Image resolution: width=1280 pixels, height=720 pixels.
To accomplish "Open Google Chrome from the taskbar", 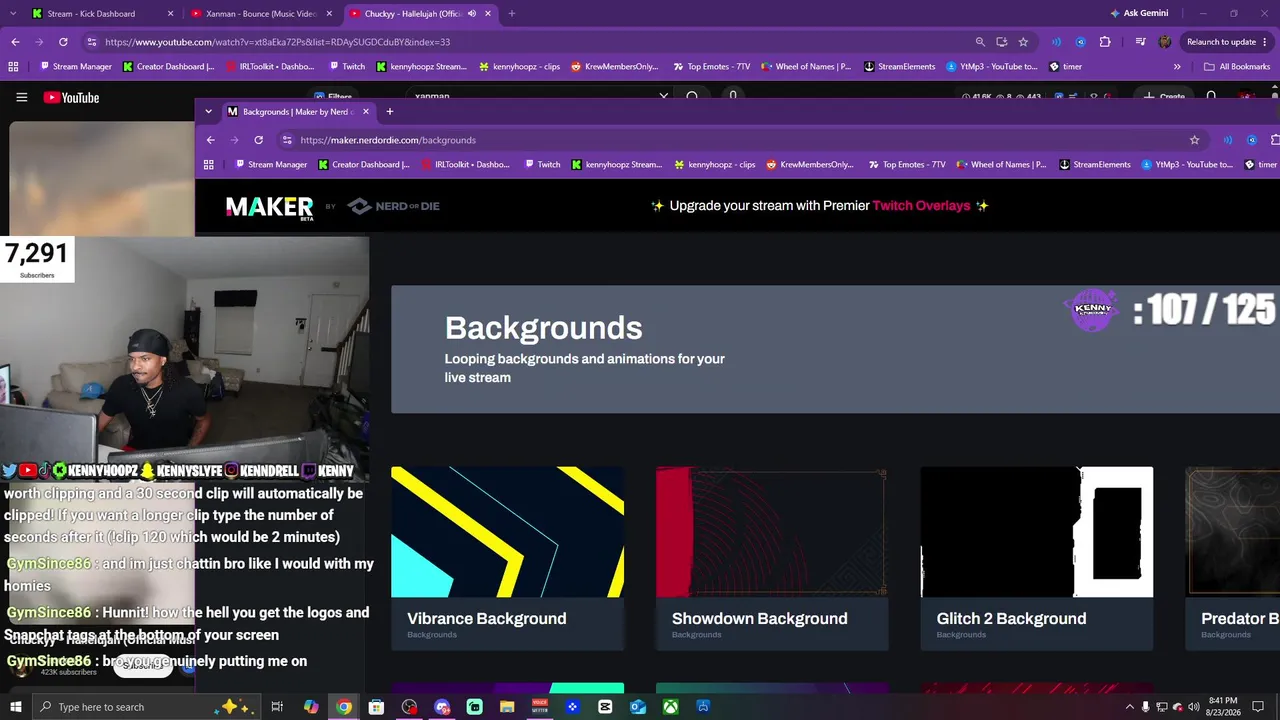I will [344, 707].
